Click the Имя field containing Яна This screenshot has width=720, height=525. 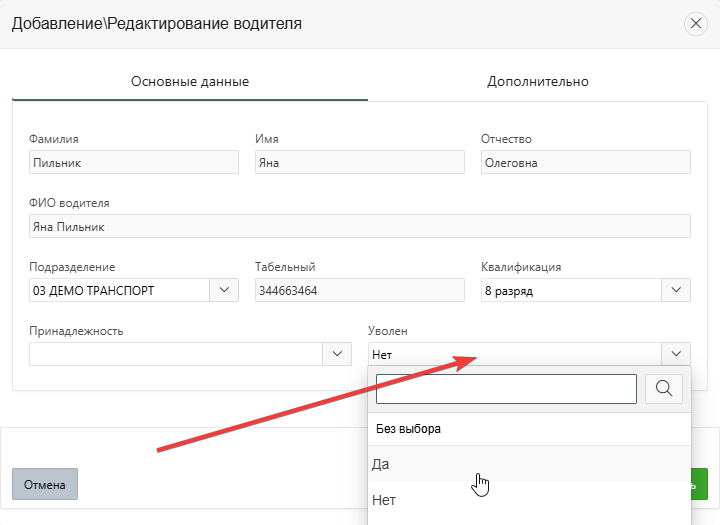click(360, 163)
